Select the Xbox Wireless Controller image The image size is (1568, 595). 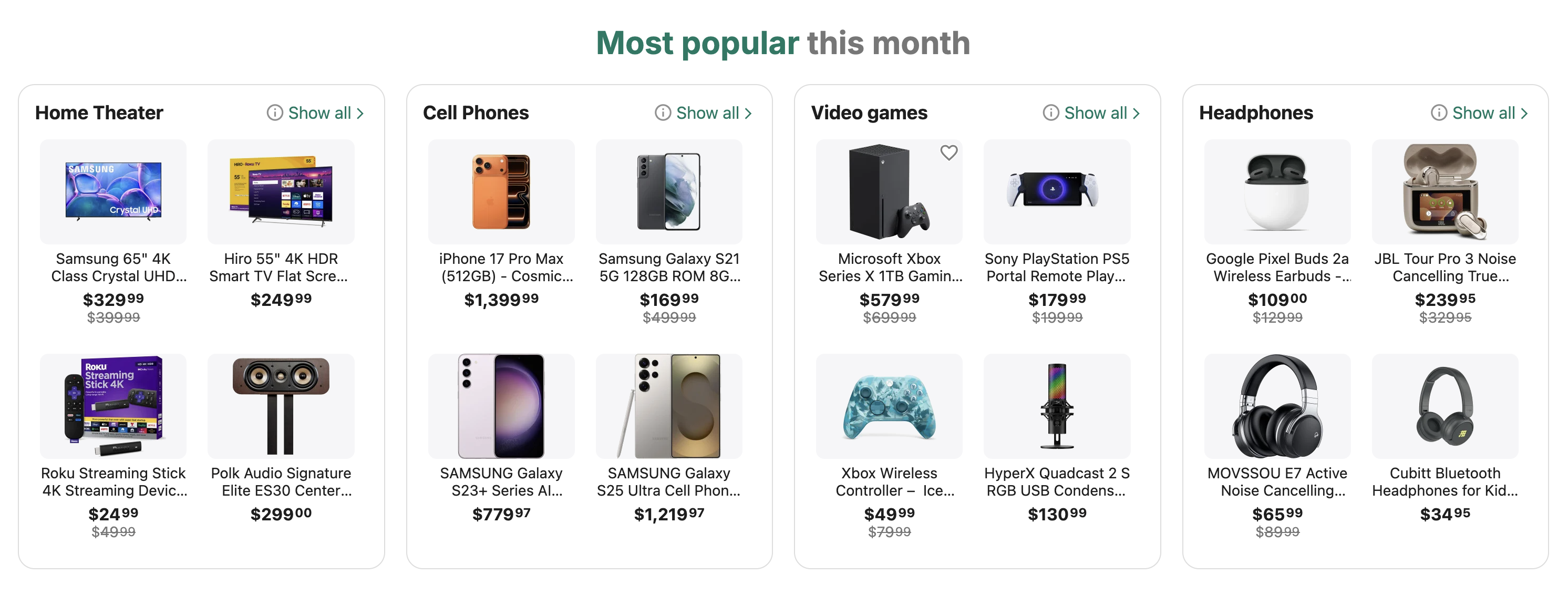(x=889, y=406)
